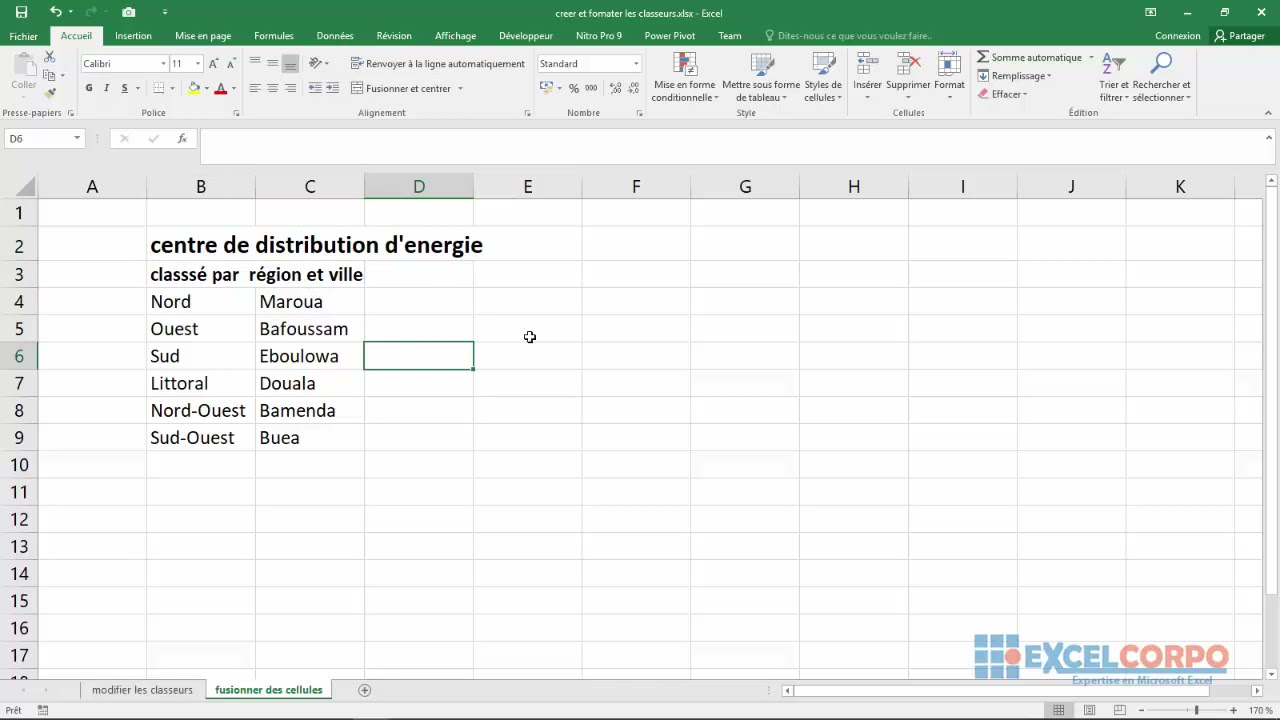Open Styles de cellules gallery
This screenshot has width=1280, height=720.
823,77
